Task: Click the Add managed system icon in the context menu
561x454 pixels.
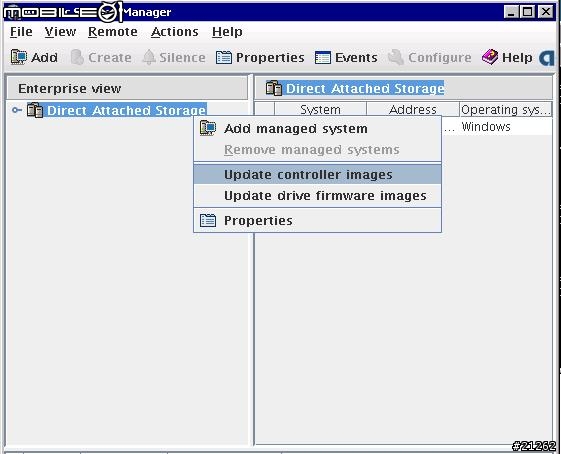Action: tap(208, 128)
